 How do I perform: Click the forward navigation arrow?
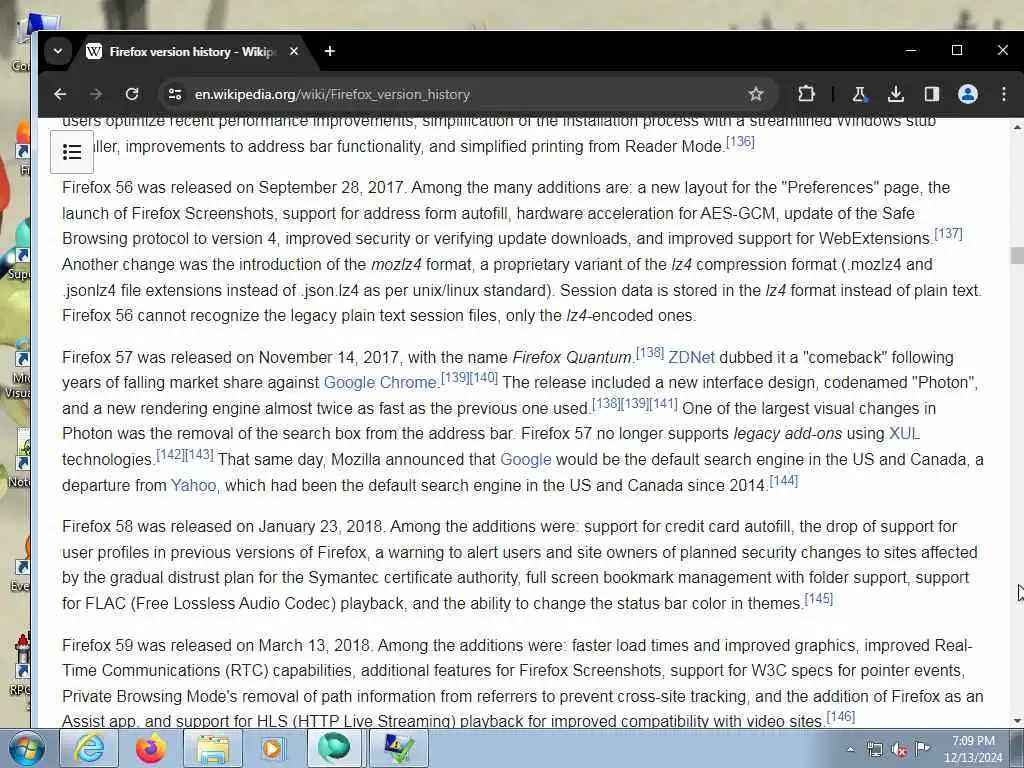click(x=96, y=94)
